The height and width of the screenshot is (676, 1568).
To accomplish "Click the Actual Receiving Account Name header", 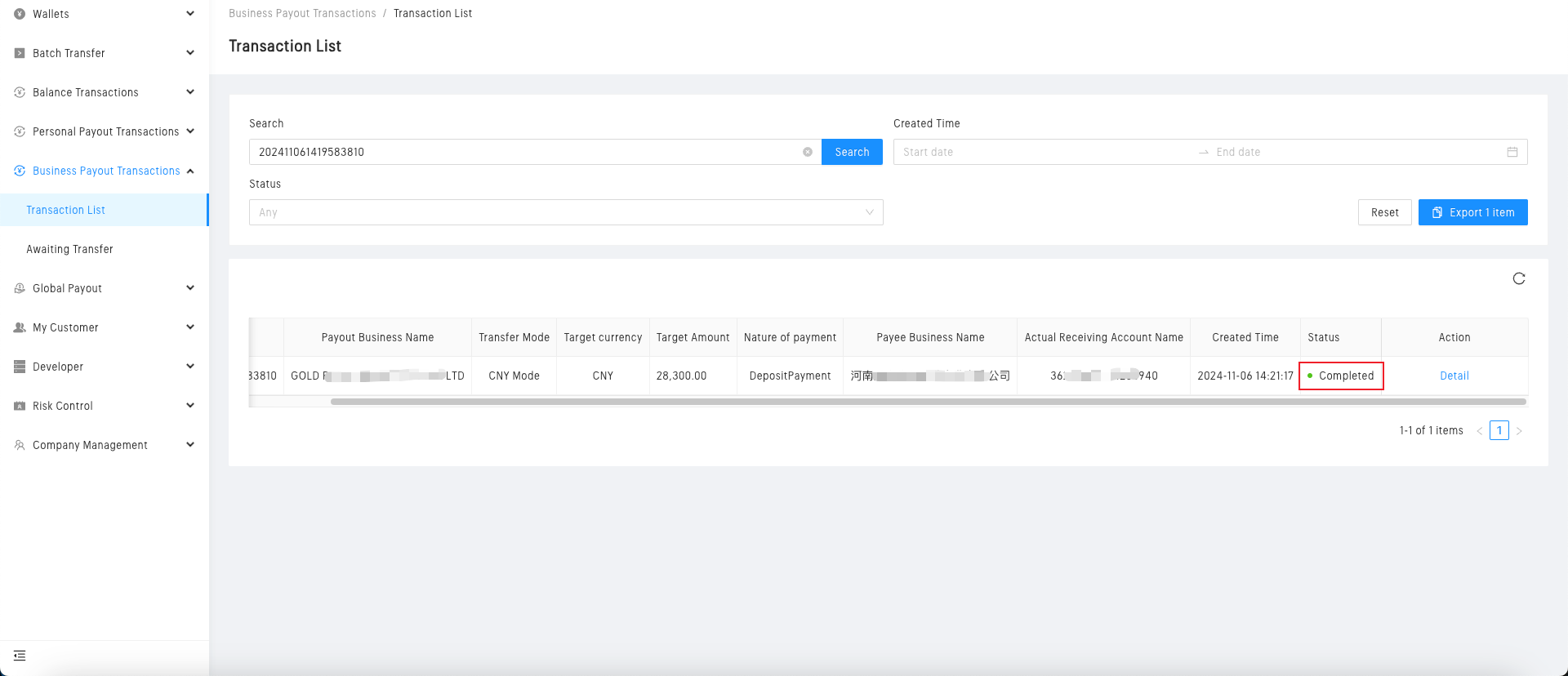I will coord(1103,337).
